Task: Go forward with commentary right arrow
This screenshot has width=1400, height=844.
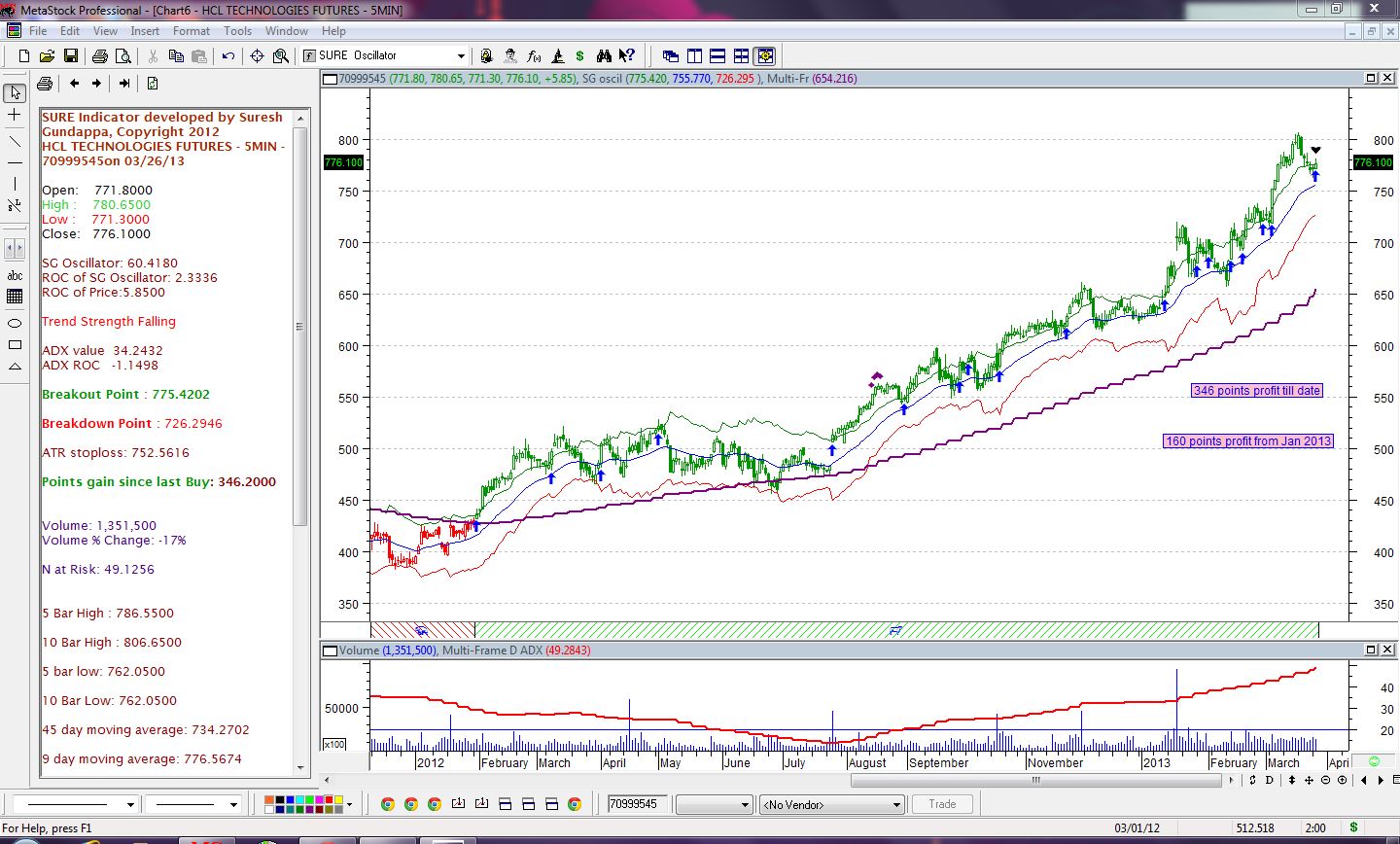Action: click(x=96, y=84)
